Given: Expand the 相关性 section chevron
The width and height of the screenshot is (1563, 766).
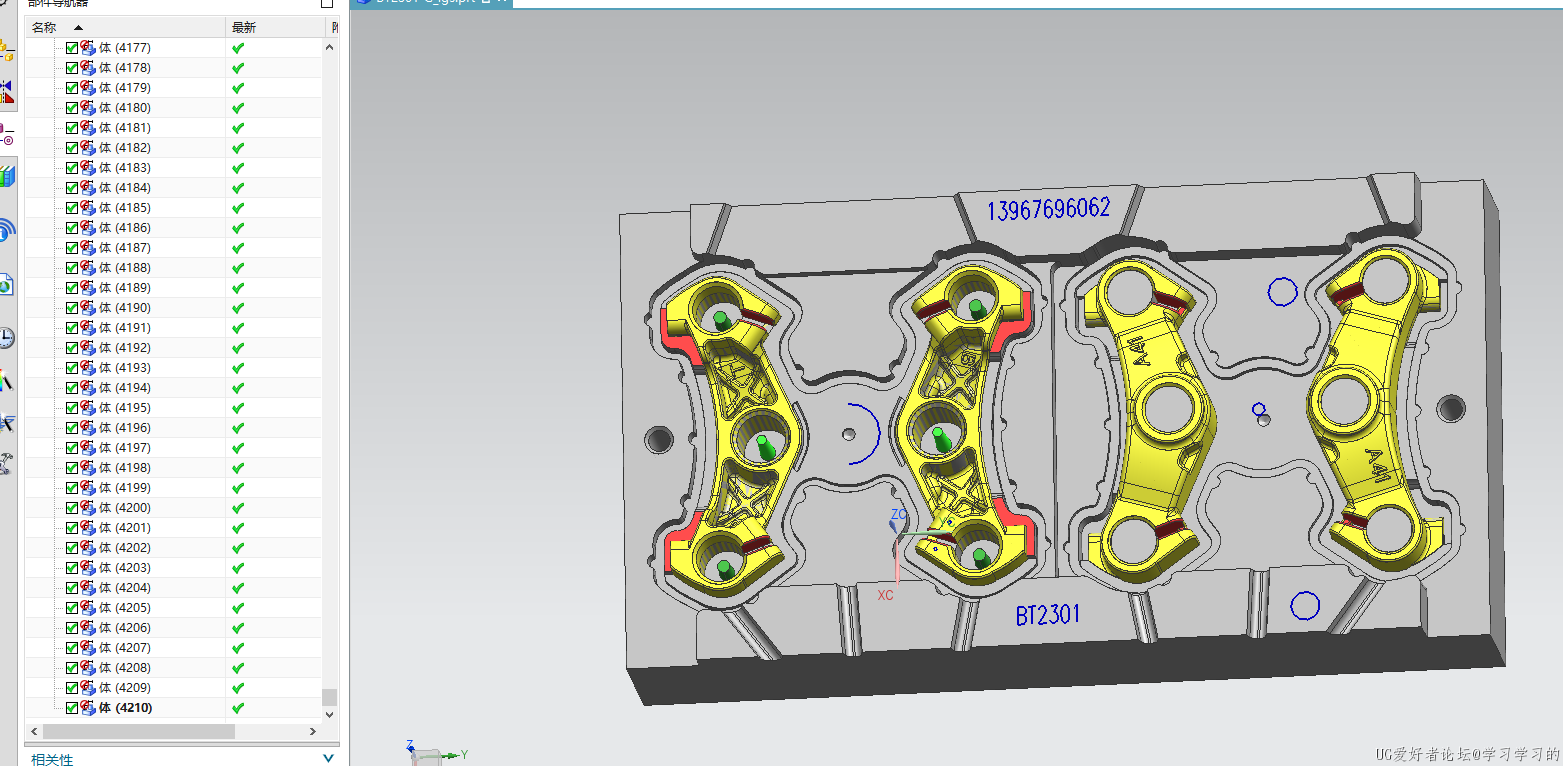Looking at the screenshot, I should point(328,759).
